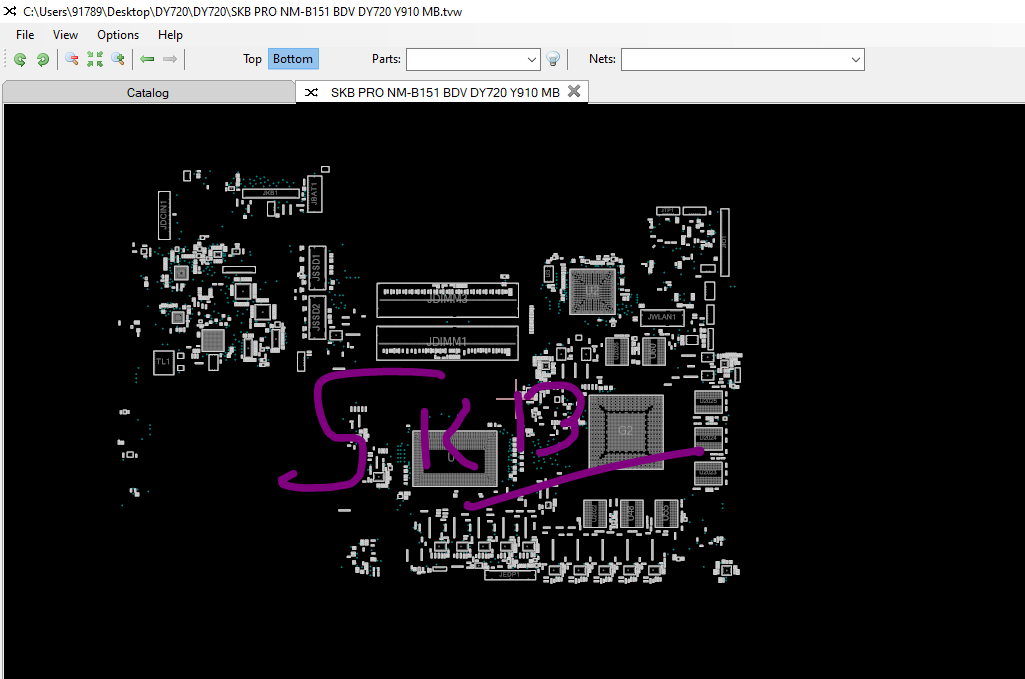Select the JDIMM3 memory slot
Image resolution: width=1025 pixels, height=679 pixels.
pos(448,300)
